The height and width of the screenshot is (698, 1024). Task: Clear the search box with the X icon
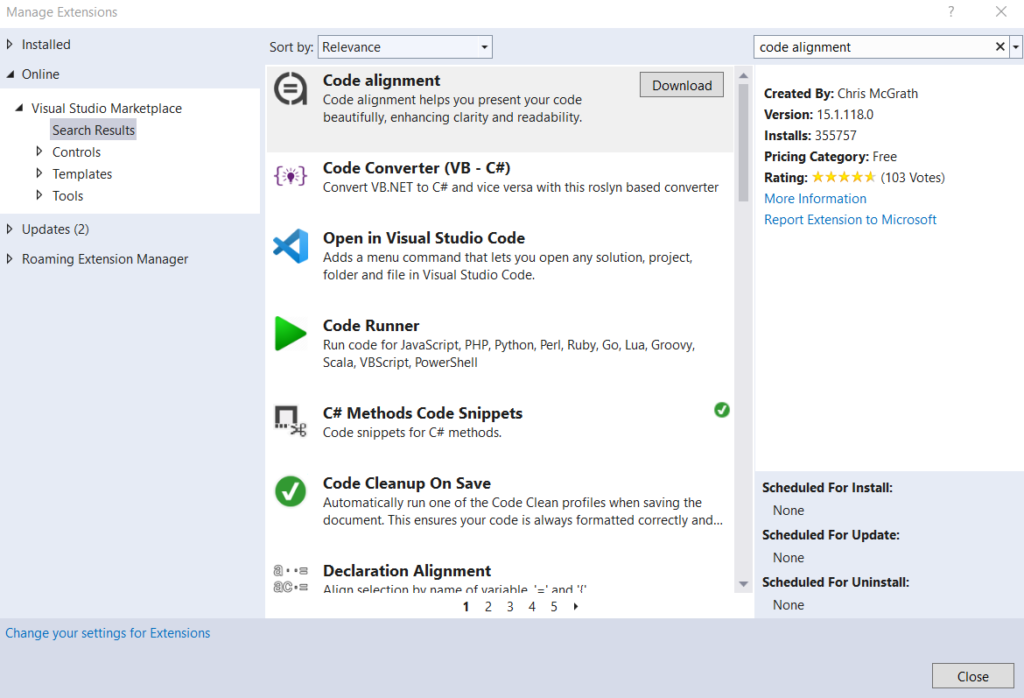pyautogui.click(x=1000, y=46)
